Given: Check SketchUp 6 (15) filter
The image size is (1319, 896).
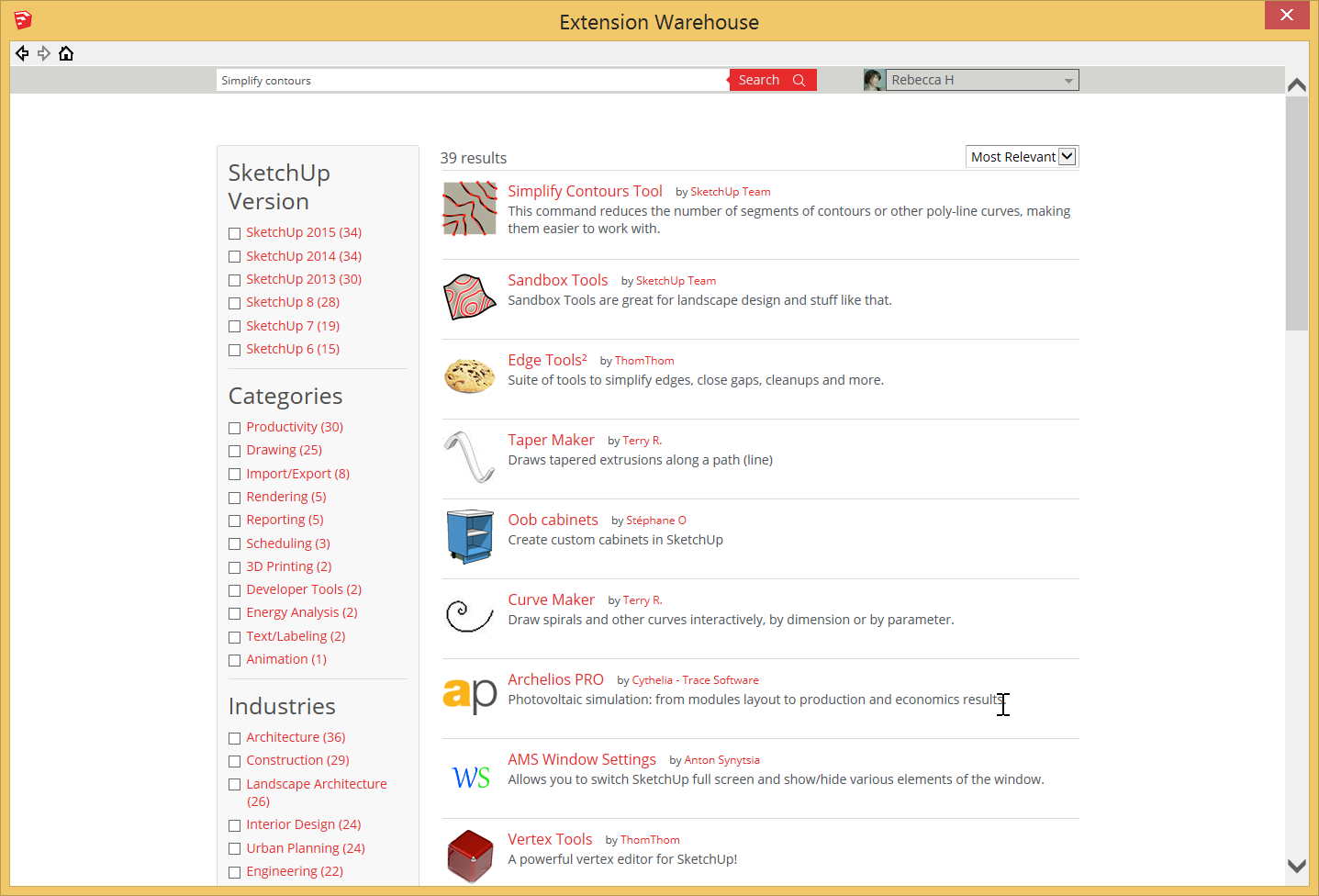Looking at the screenshot, I should pos(235,350).
